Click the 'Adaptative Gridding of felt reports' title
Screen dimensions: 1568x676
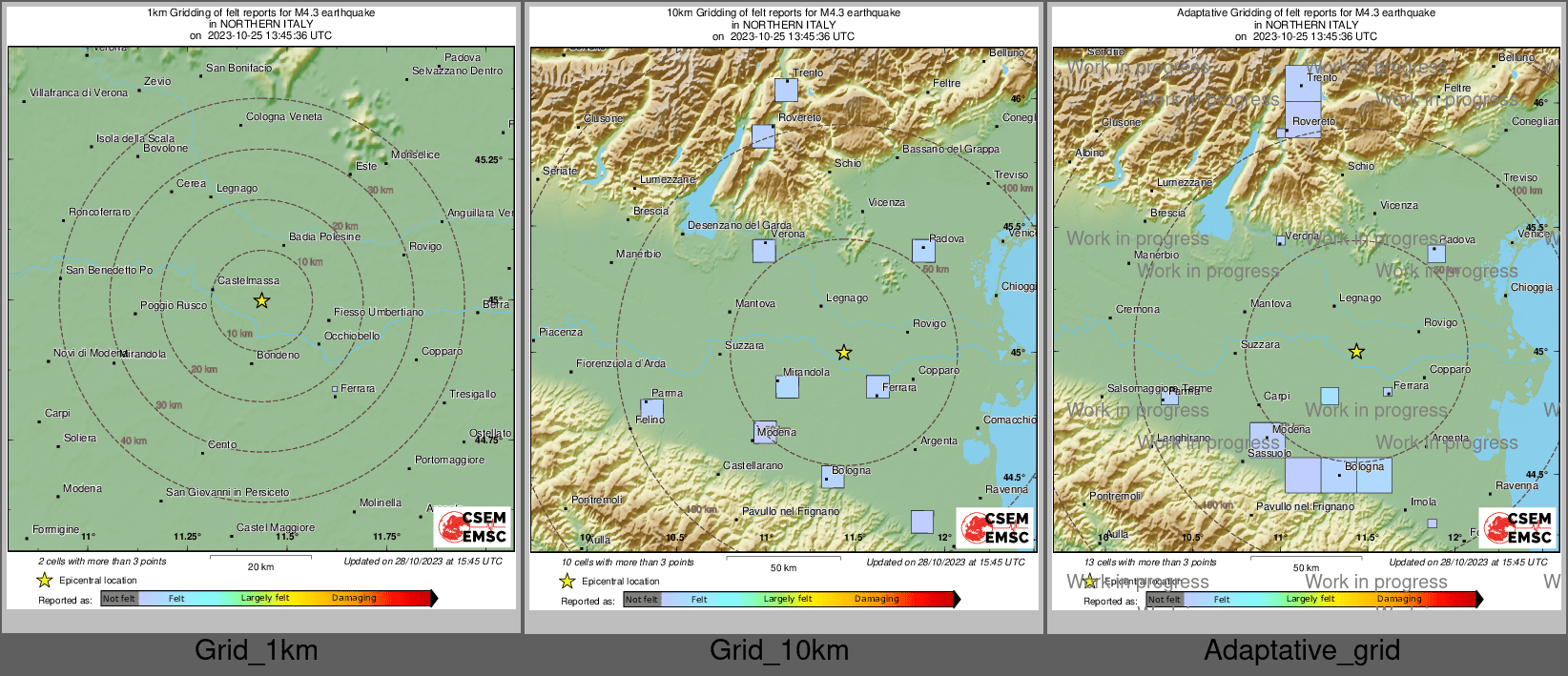click(x=1306, y=13)
